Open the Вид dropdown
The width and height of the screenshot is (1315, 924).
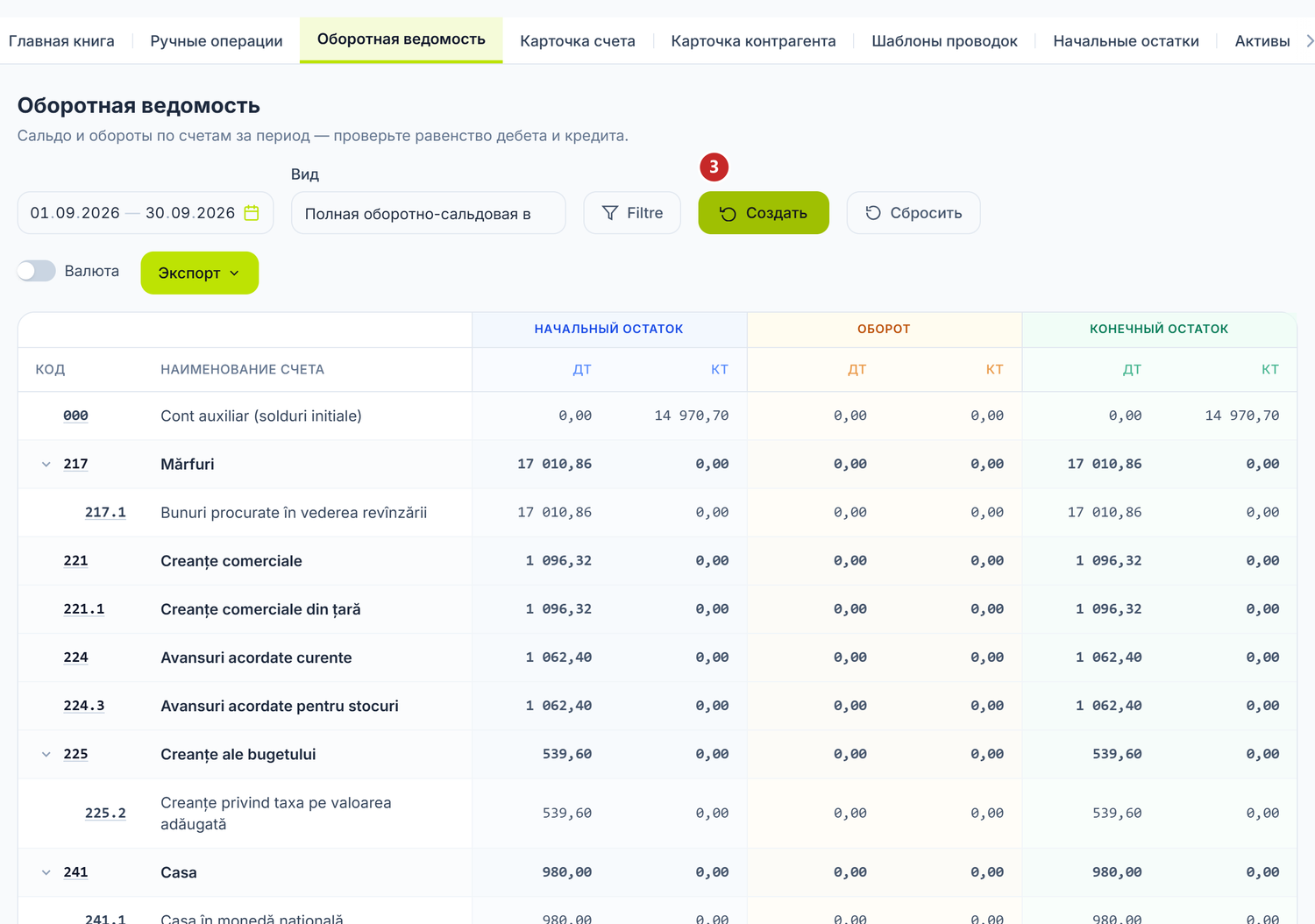click(428, 213)
